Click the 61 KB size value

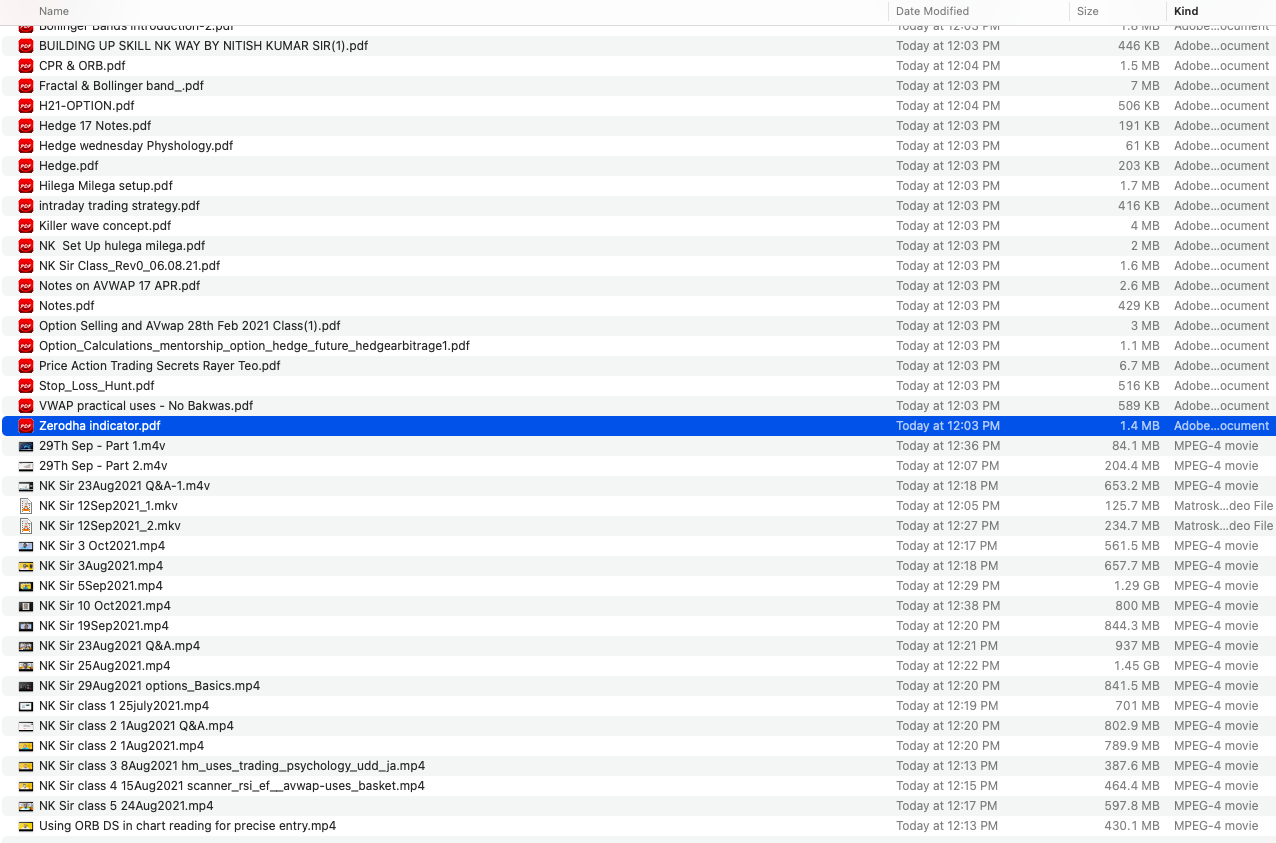[1143, 146]
